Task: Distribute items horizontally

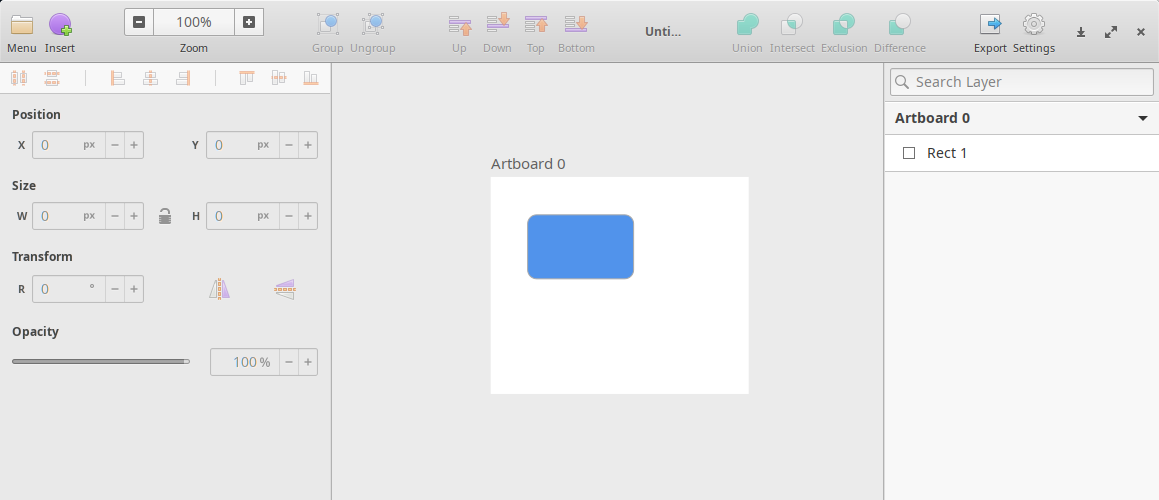Action: (19, 78)
